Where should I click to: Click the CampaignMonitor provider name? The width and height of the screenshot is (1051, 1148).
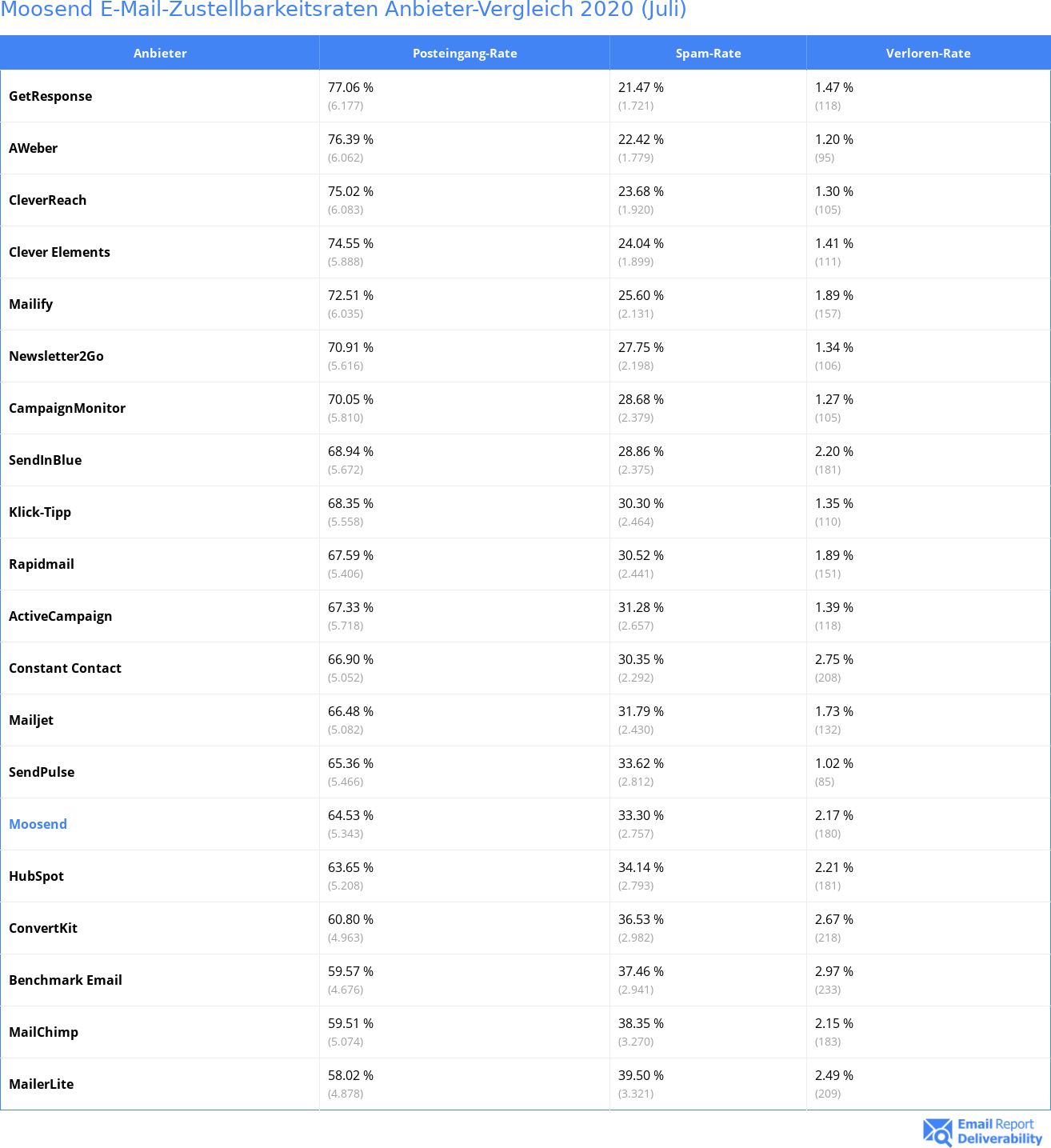tap(67, 408)
